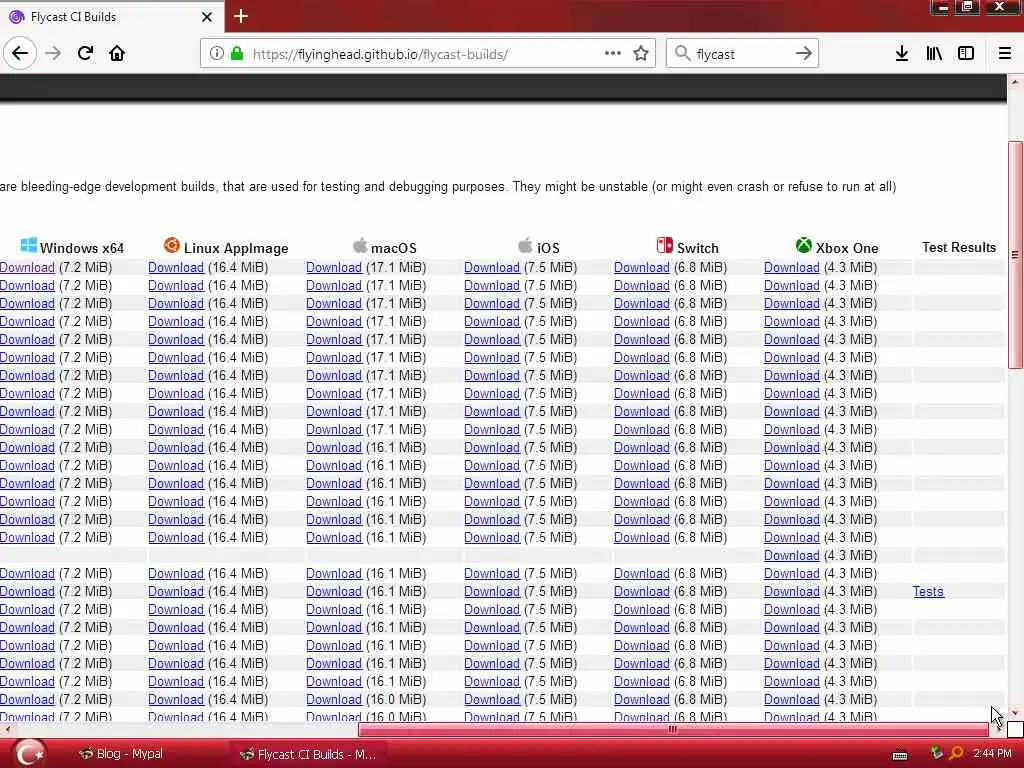Open a new browser tab

[x=241, y=16]
